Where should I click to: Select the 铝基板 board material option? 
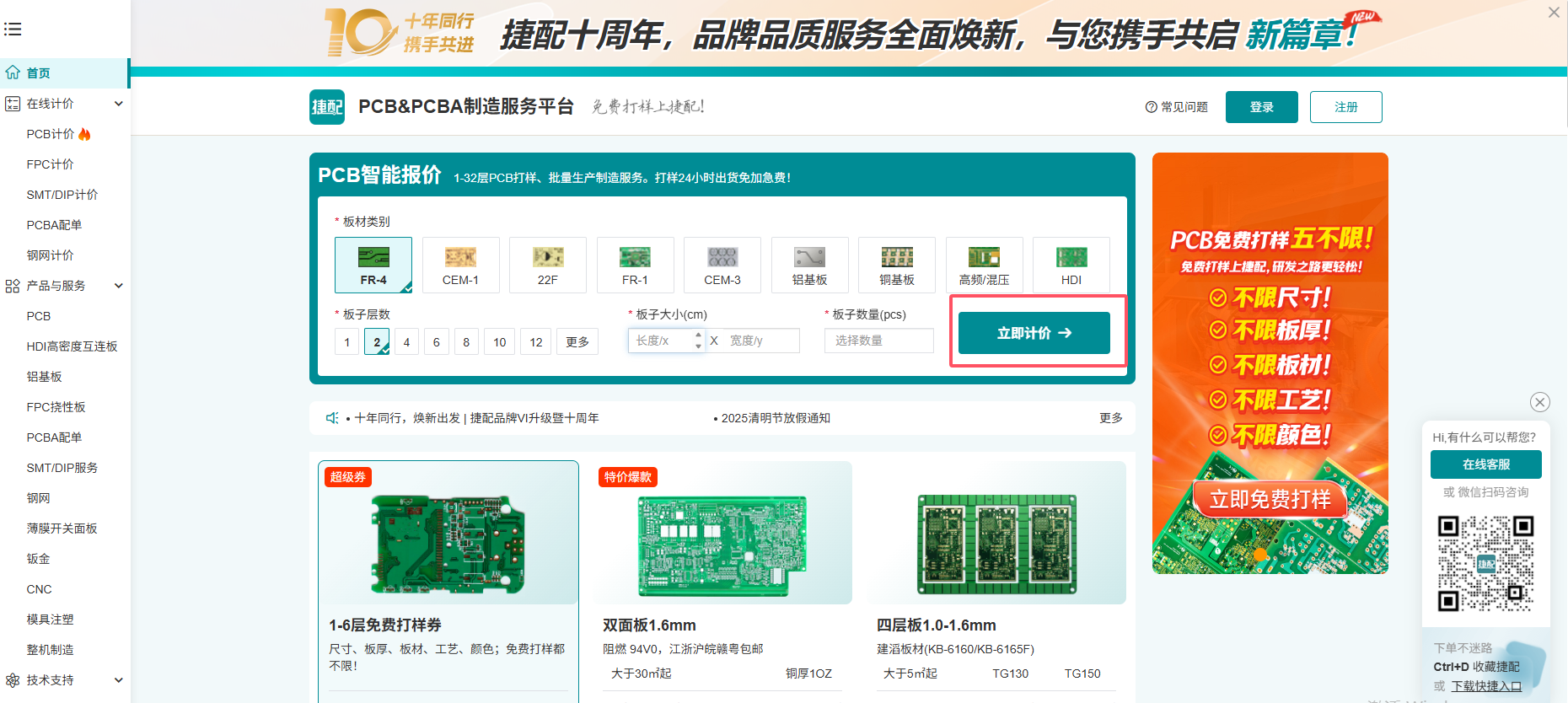click(x=809, y=265)
